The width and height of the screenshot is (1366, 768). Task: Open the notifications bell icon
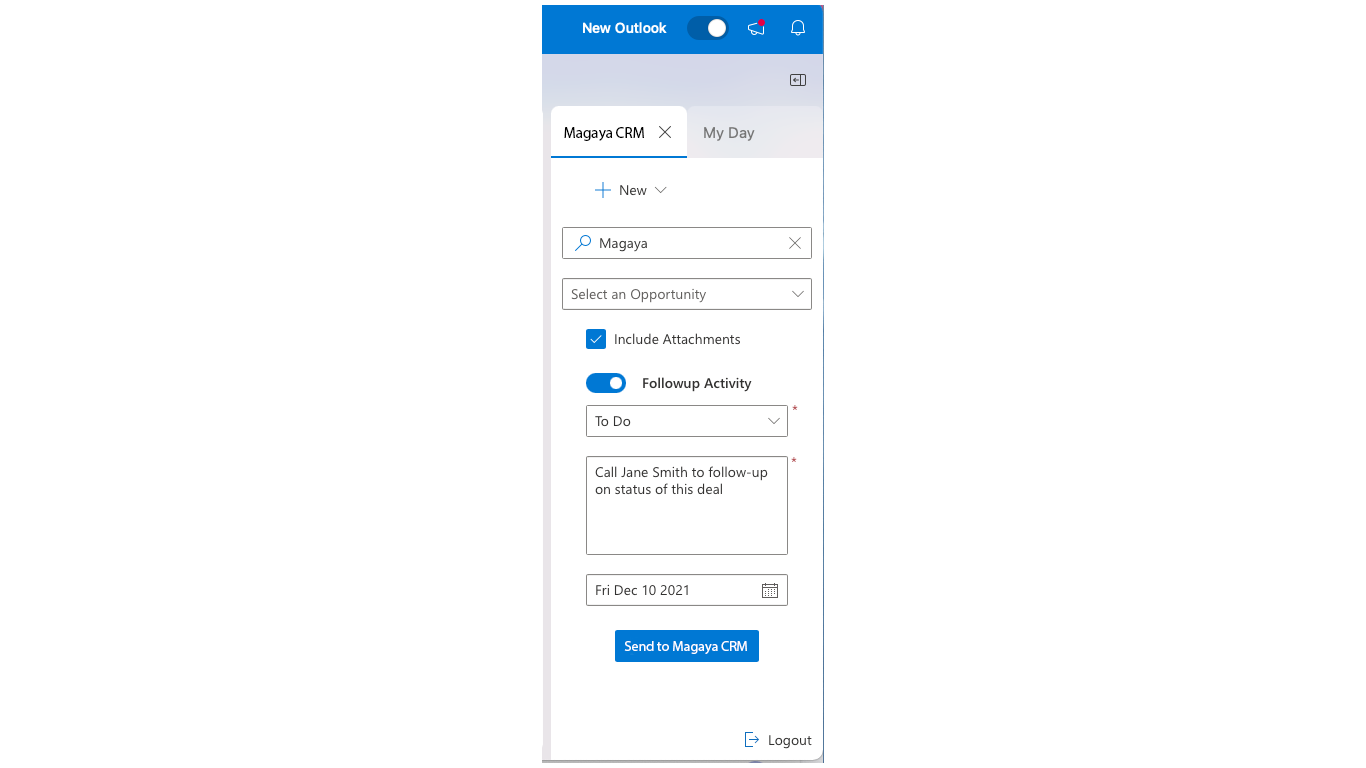coord(798,28)
